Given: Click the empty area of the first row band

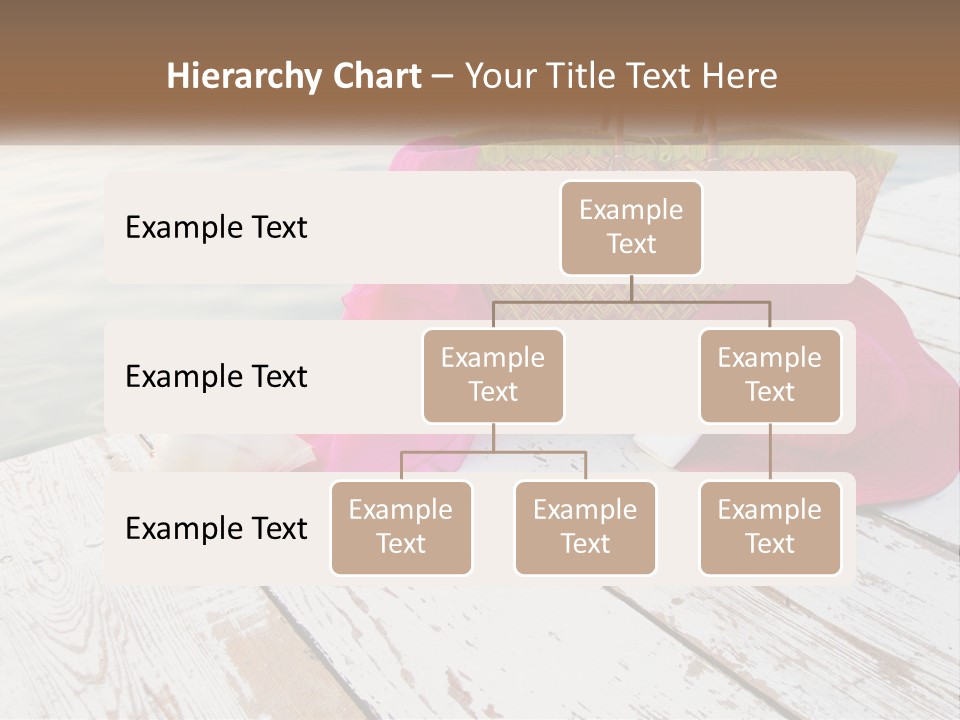Looking at the screenshot, I should click(429, 227).
